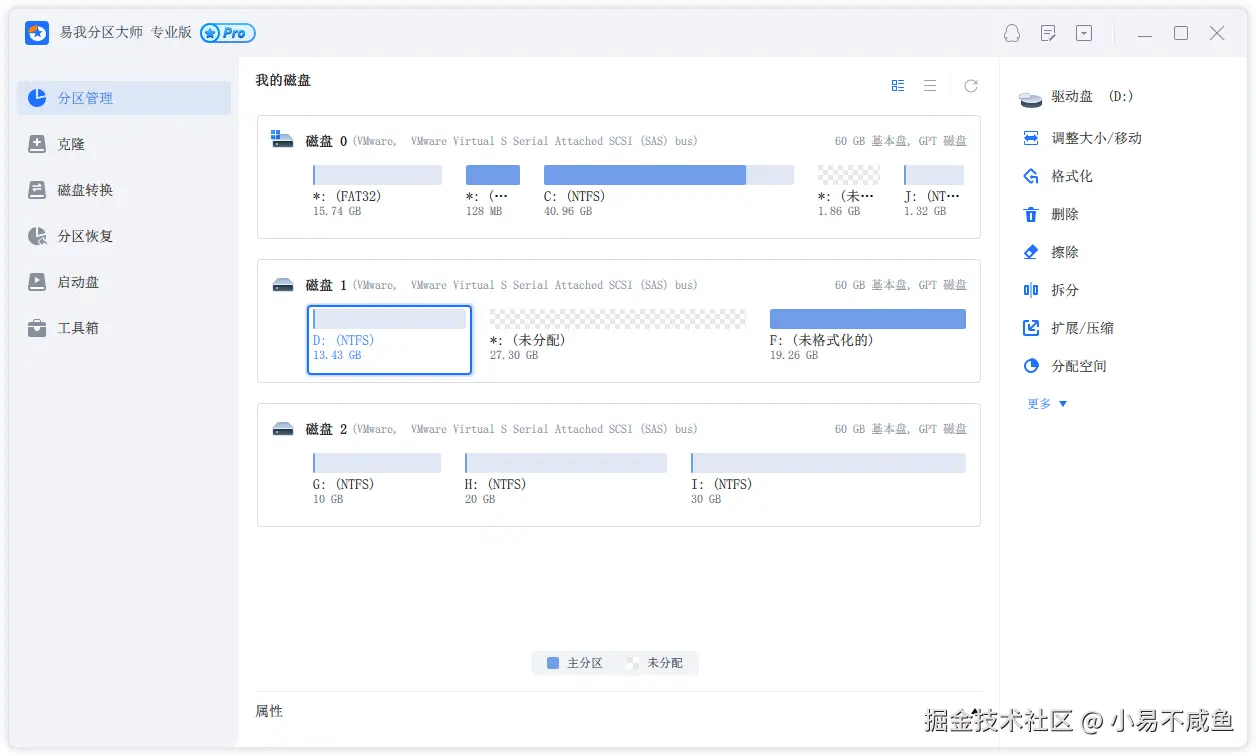The image size is (1256, 756).
Task: Open the 克隆 sidebar section
Action: pos(124,144)
